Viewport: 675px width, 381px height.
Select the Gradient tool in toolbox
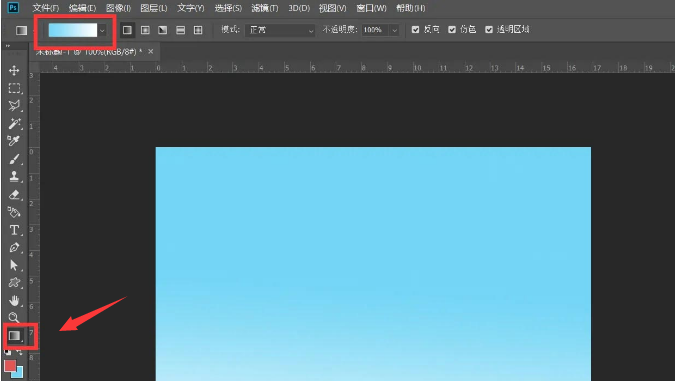[15, 335]
